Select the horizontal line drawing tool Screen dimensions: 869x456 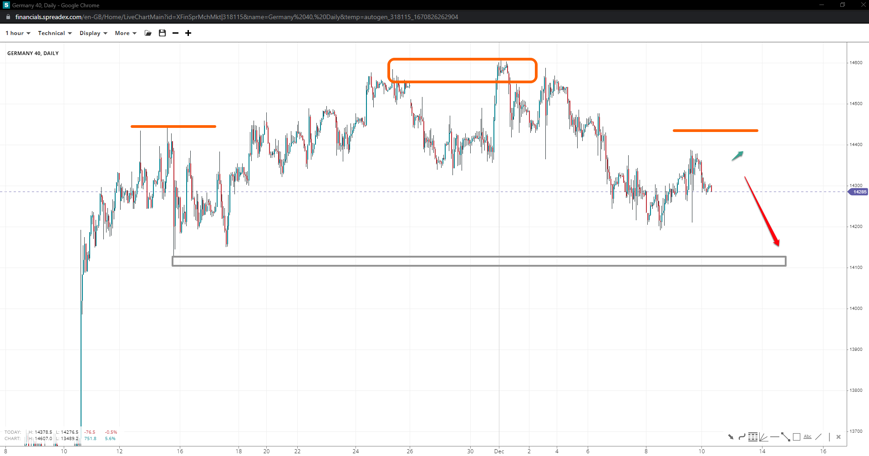click(x=774, y=437)
